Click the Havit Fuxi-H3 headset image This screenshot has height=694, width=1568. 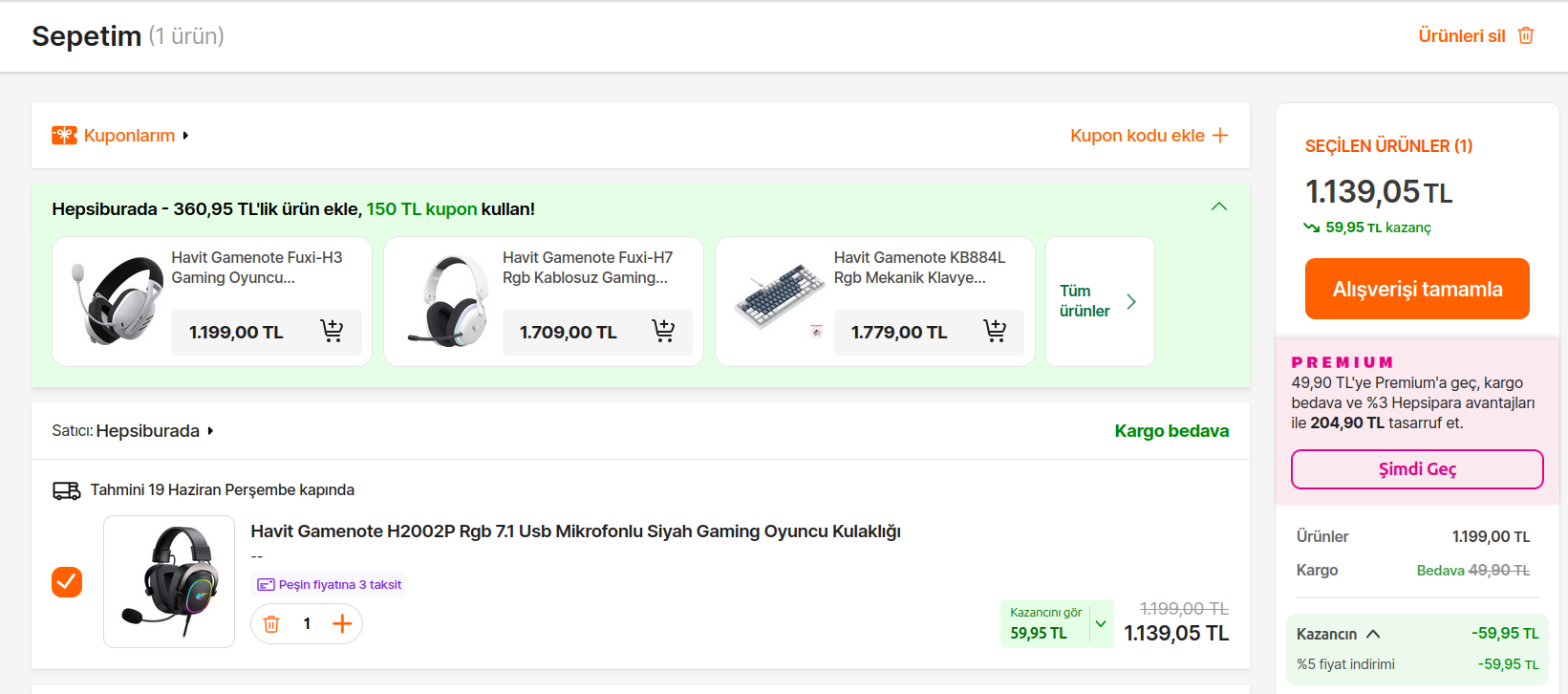[118, 300]
